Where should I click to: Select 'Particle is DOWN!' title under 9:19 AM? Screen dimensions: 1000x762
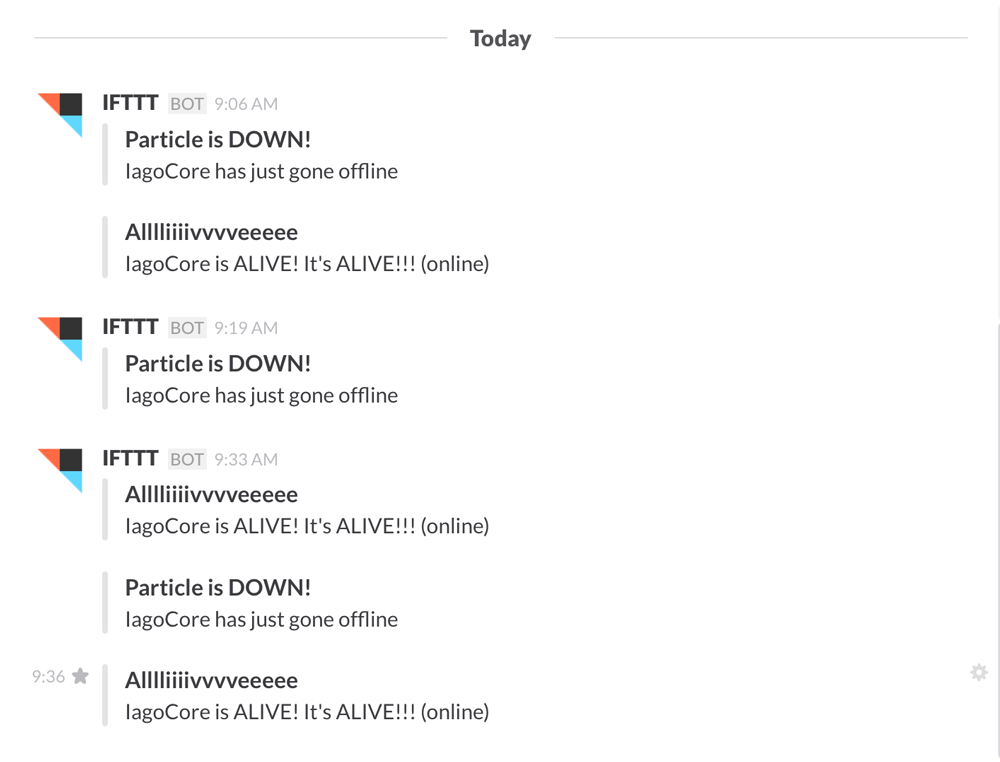click(218, 364)
